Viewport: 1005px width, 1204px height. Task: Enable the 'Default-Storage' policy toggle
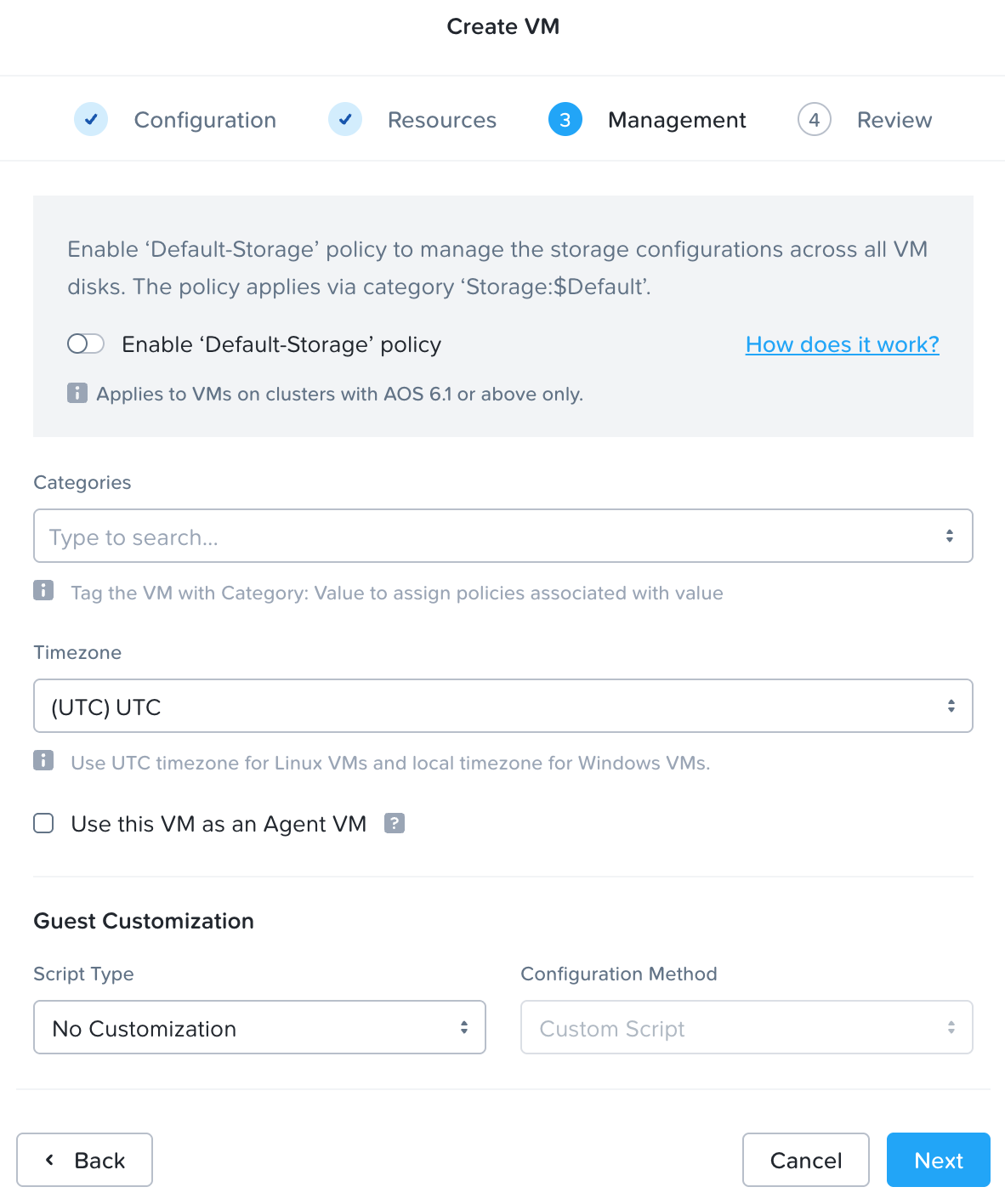pos(86,344)
